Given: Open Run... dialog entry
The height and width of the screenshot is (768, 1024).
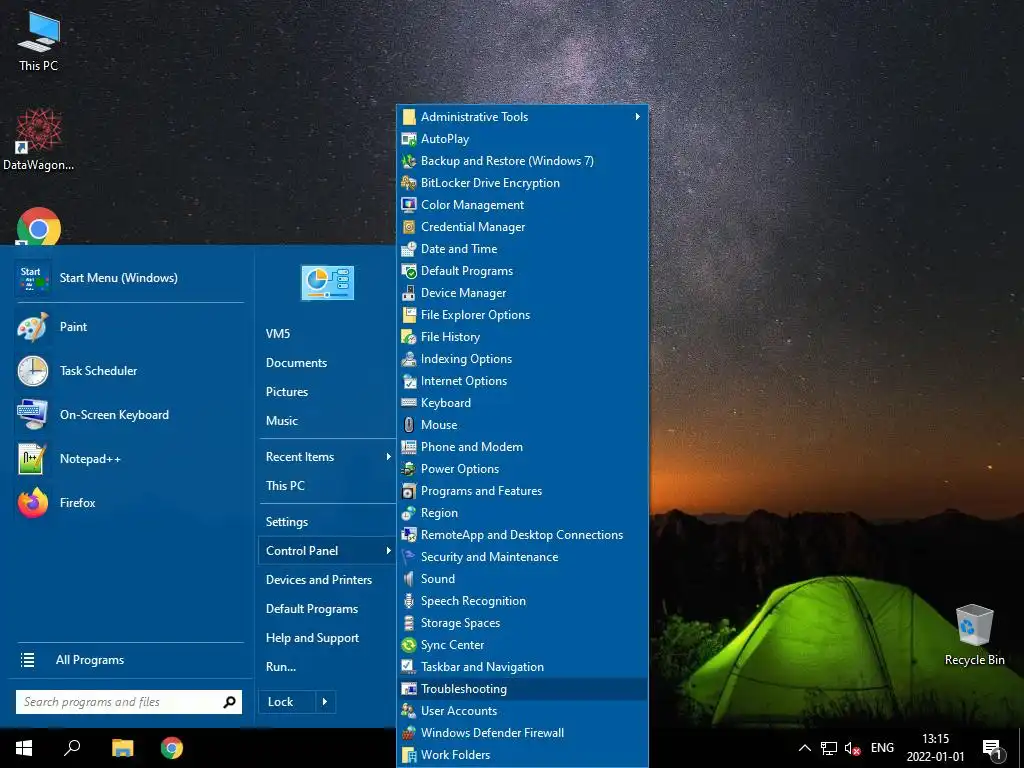Looking at the screenshot, I should pos(327,667).
